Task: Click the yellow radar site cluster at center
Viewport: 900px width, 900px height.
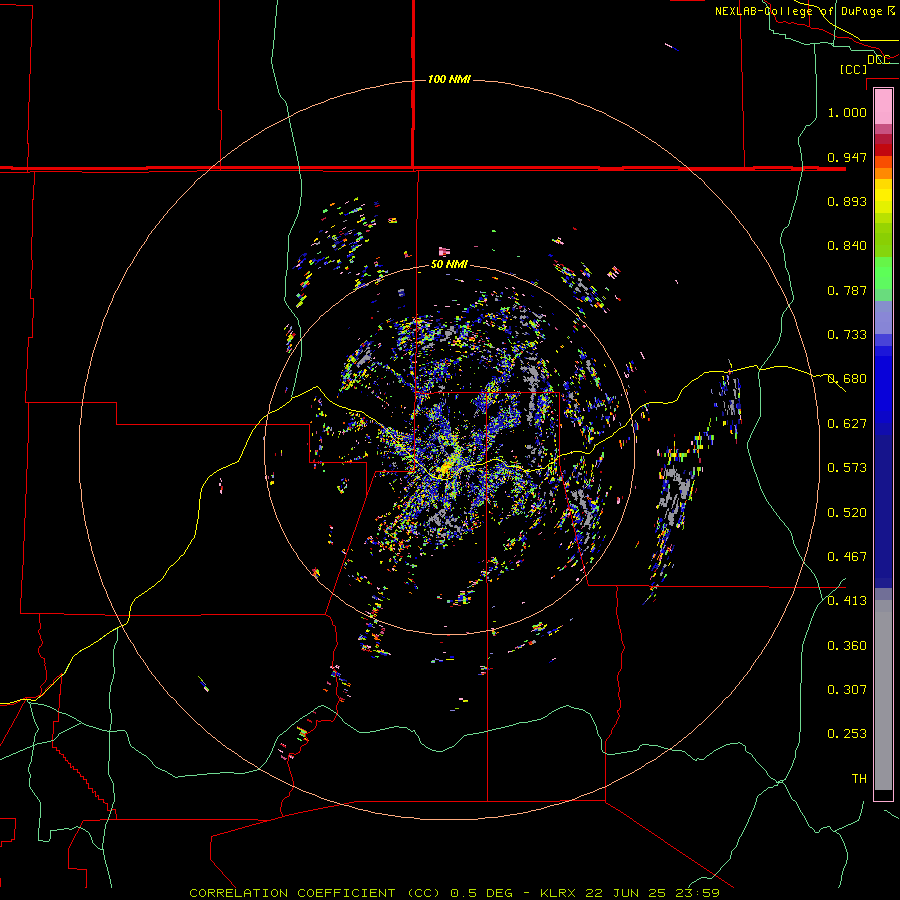Action: pos(445,470)
